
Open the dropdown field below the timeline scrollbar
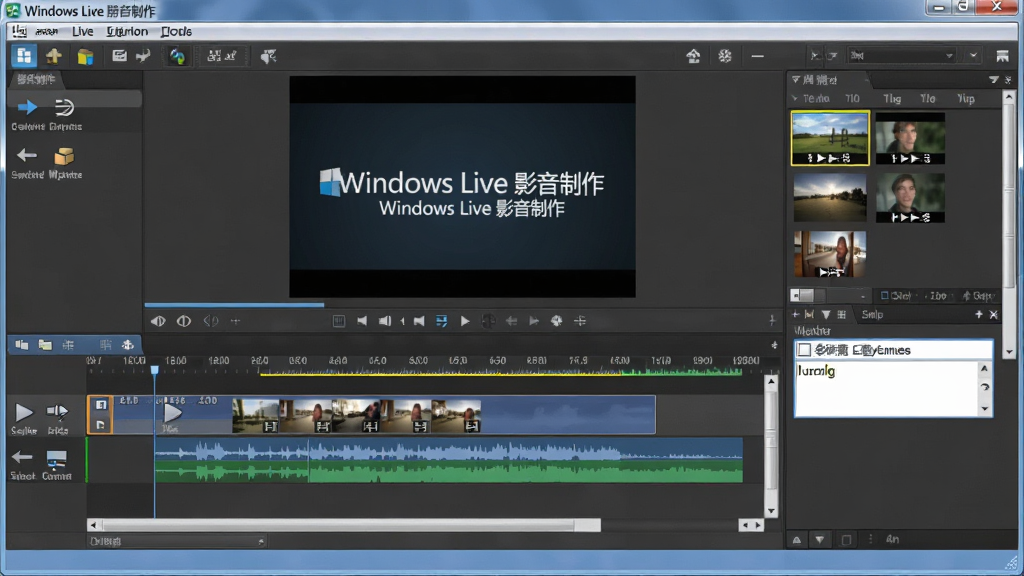pyautogui.click(x=176, y=541)
